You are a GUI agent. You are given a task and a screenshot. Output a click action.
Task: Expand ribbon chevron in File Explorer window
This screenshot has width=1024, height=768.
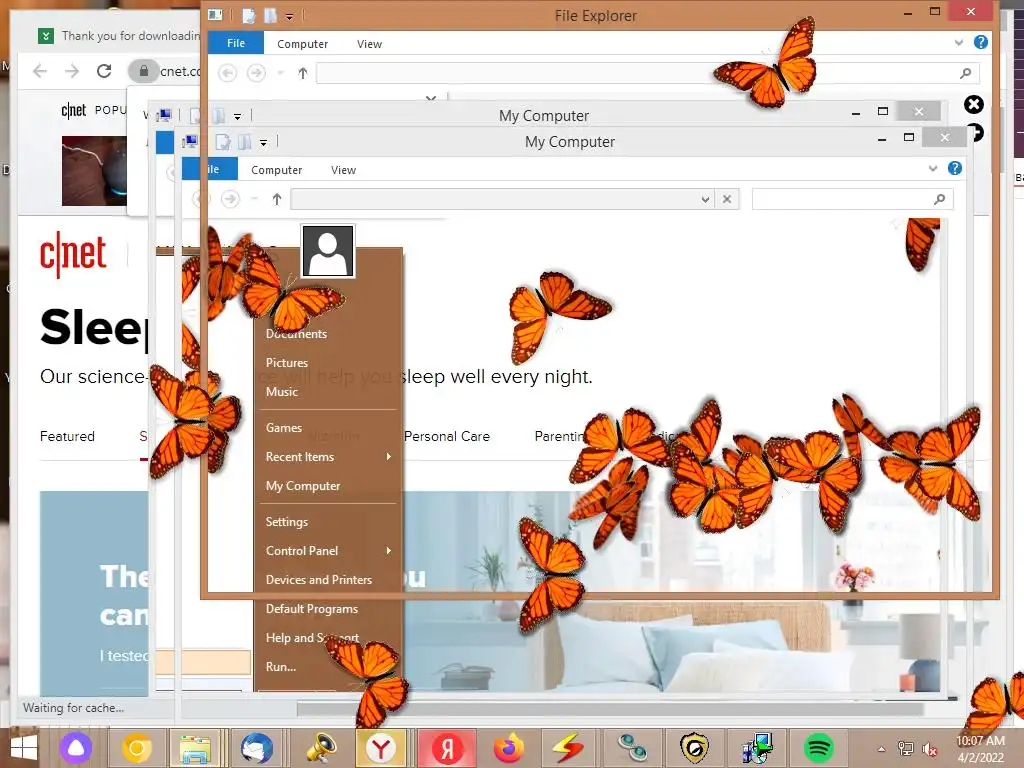pyautogui.click(x=959, y=42)
